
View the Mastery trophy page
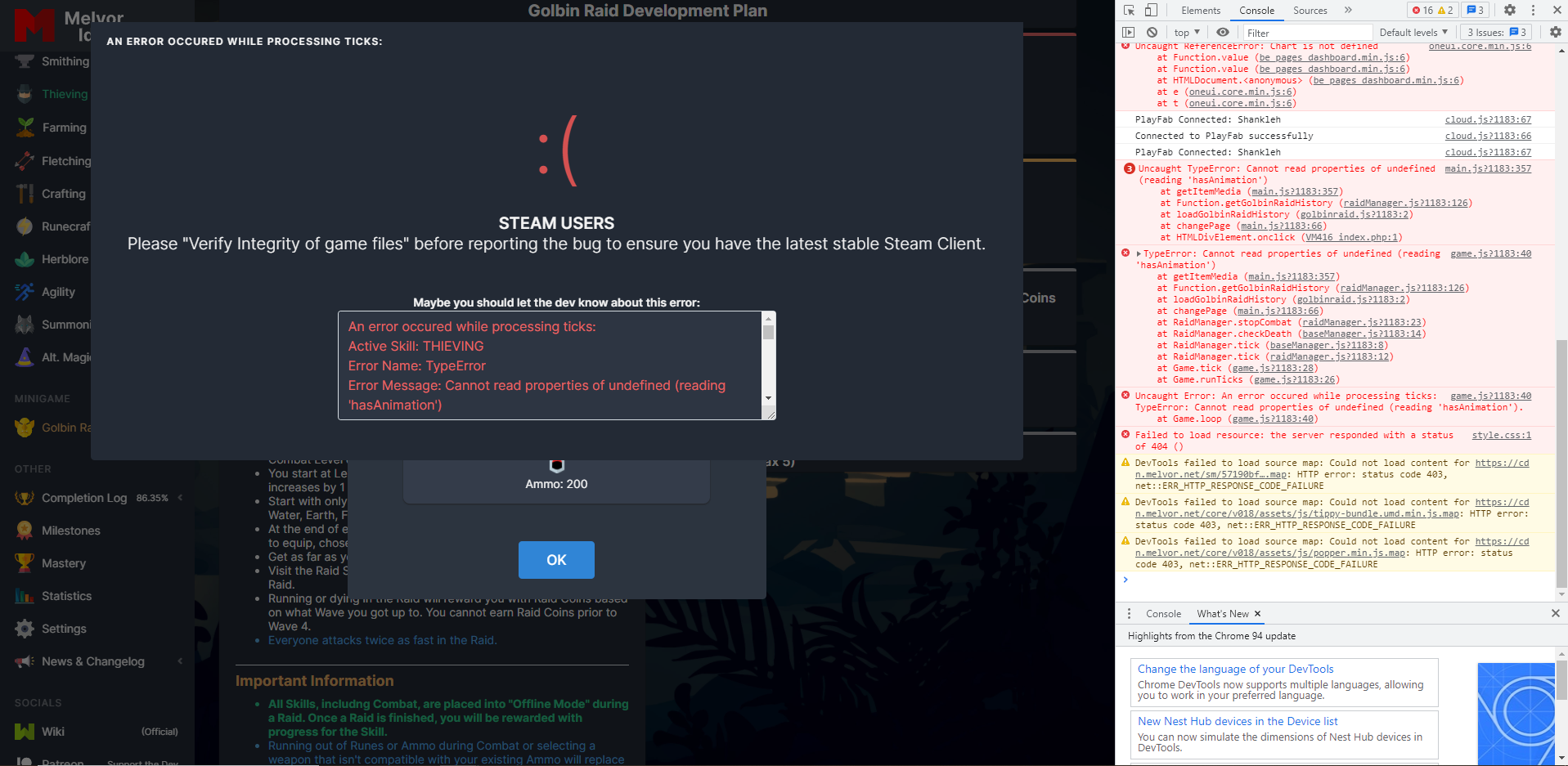25,563
